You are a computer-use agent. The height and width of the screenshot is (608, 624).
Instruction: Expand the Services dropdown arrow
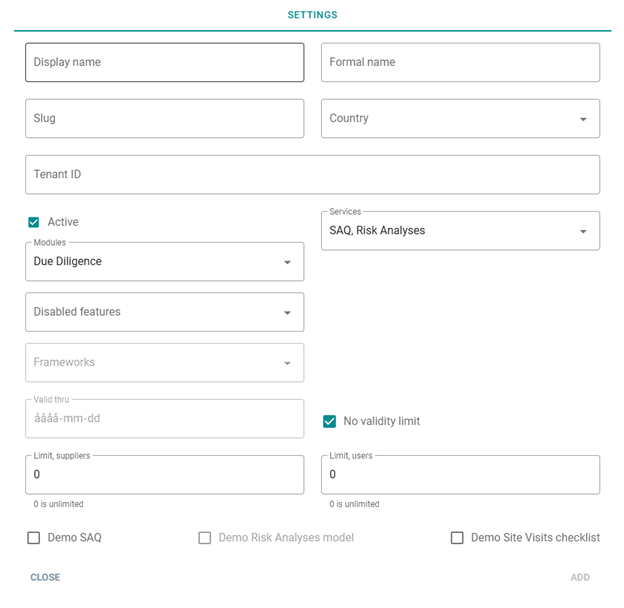click(583, 232)
